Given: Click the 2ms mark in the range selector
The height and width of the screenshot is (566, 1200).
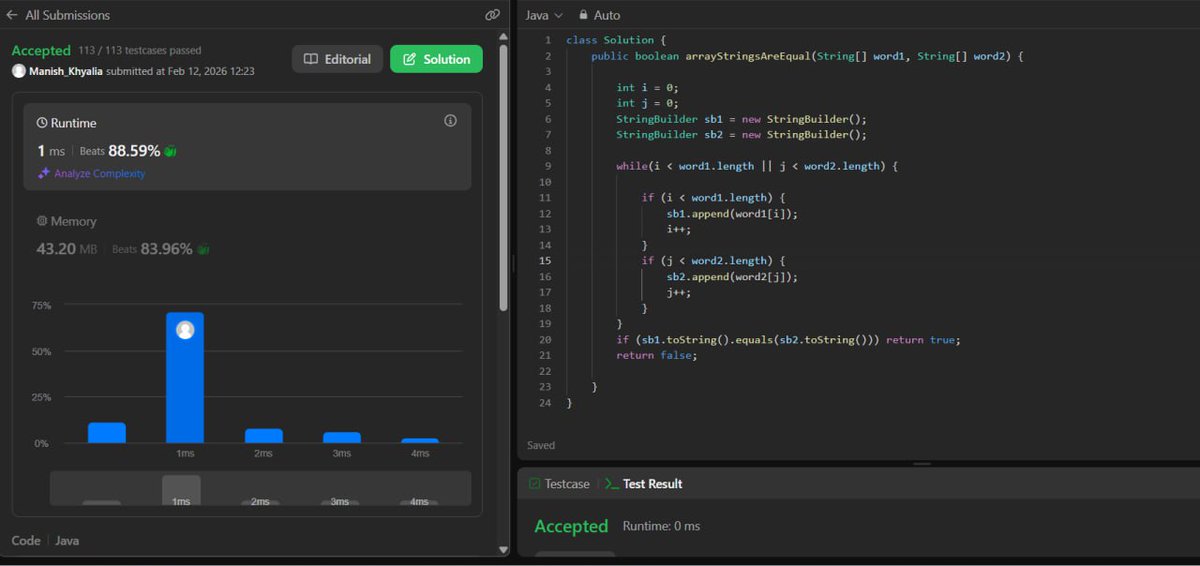Looking at the screenshot, I should click(x=260, y=501).
